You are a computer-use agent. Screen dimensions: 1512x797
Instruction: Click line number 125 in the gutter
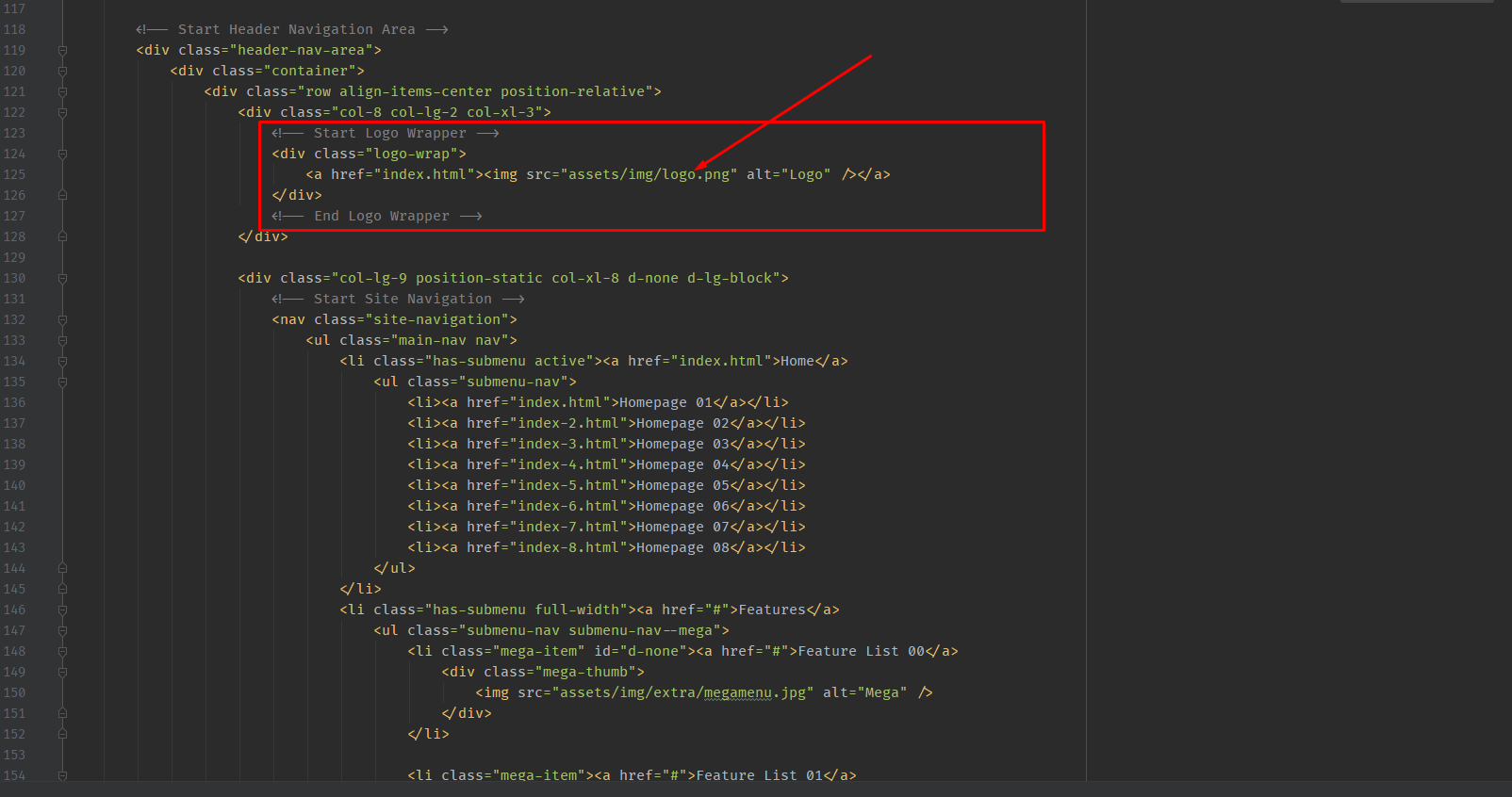pos(14,174)
